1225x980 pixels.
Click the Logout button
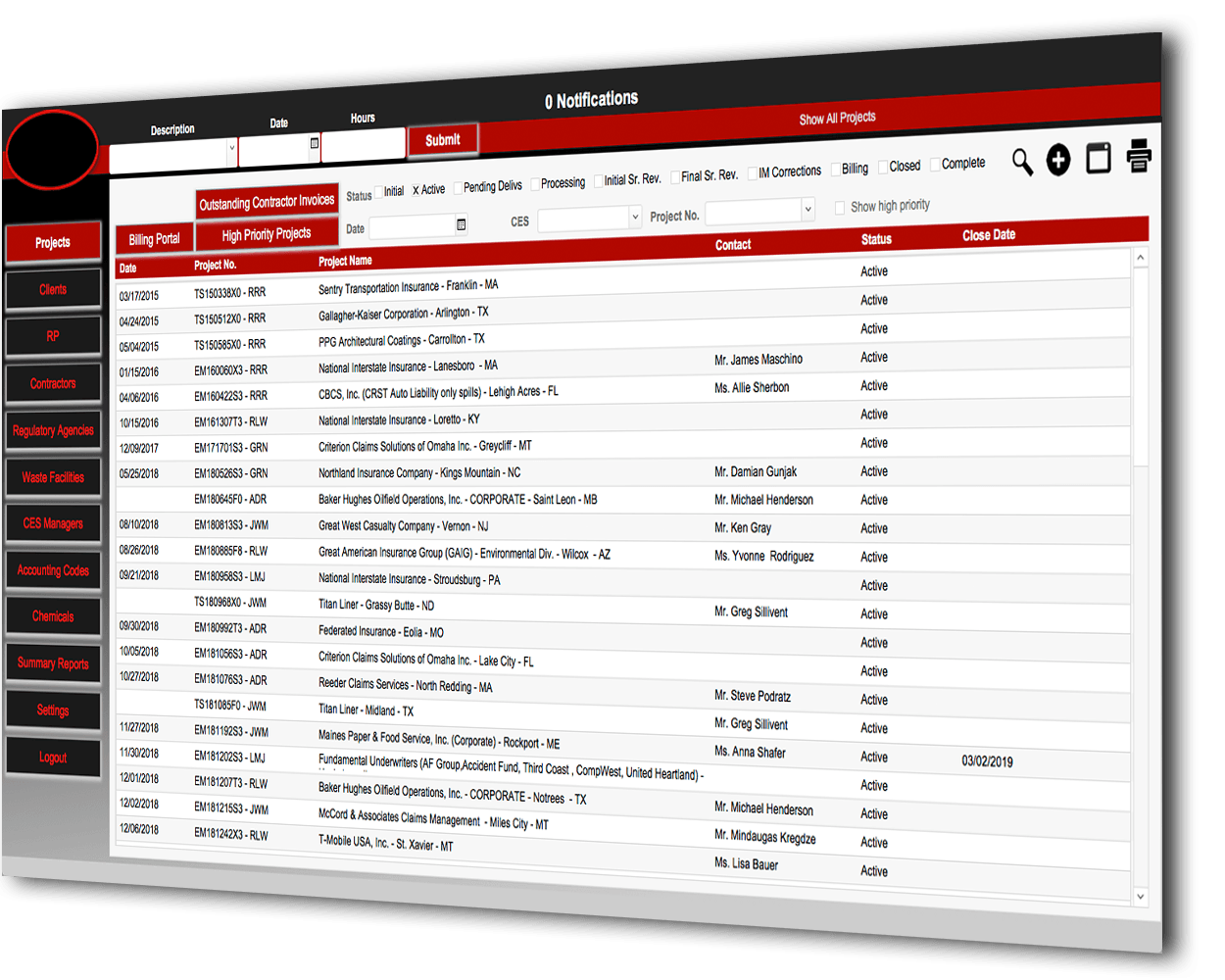click(53, 758)
